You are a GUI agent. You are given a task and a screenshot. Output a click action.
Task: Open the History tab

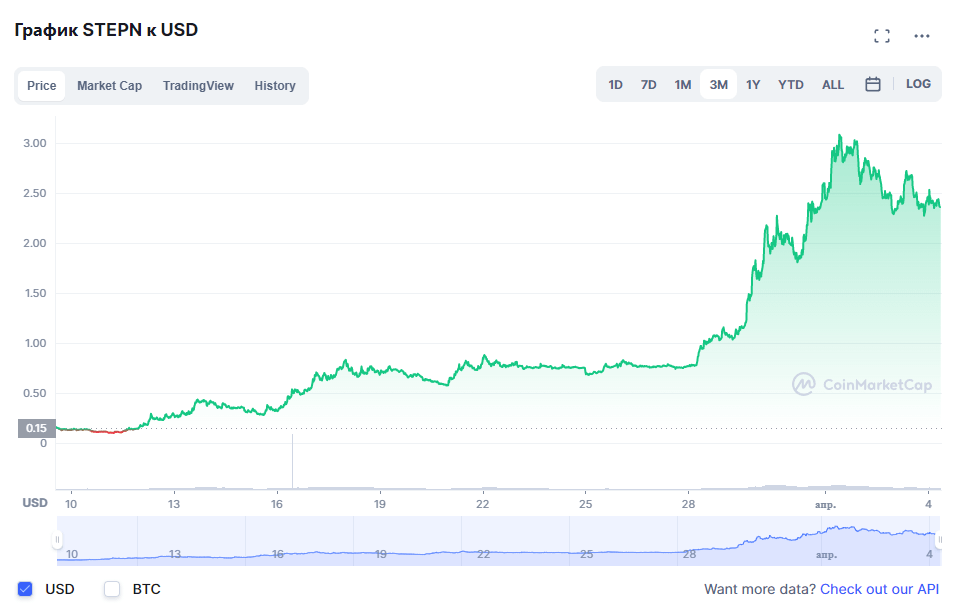(x=275, y=86)
